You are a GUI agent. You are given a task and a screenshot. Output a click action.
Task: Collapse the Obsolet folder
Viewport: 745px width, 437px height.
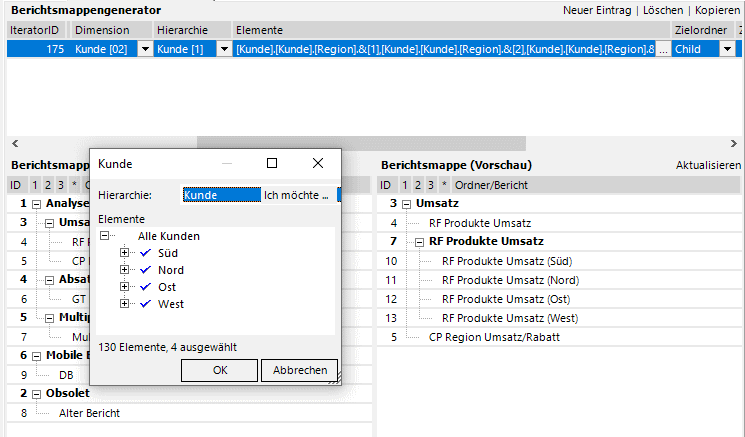36,393
